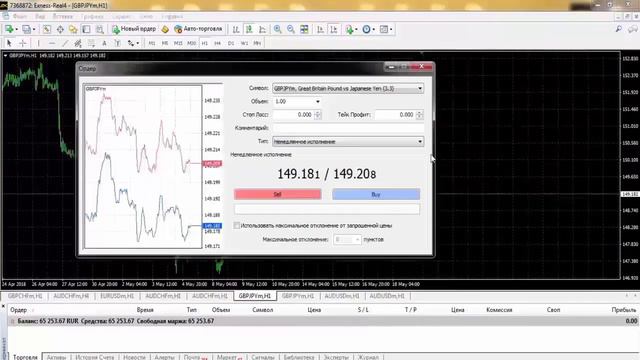640x360 pixels.
Task: Enable the maximum deviation checkbox
Action: 237,225
